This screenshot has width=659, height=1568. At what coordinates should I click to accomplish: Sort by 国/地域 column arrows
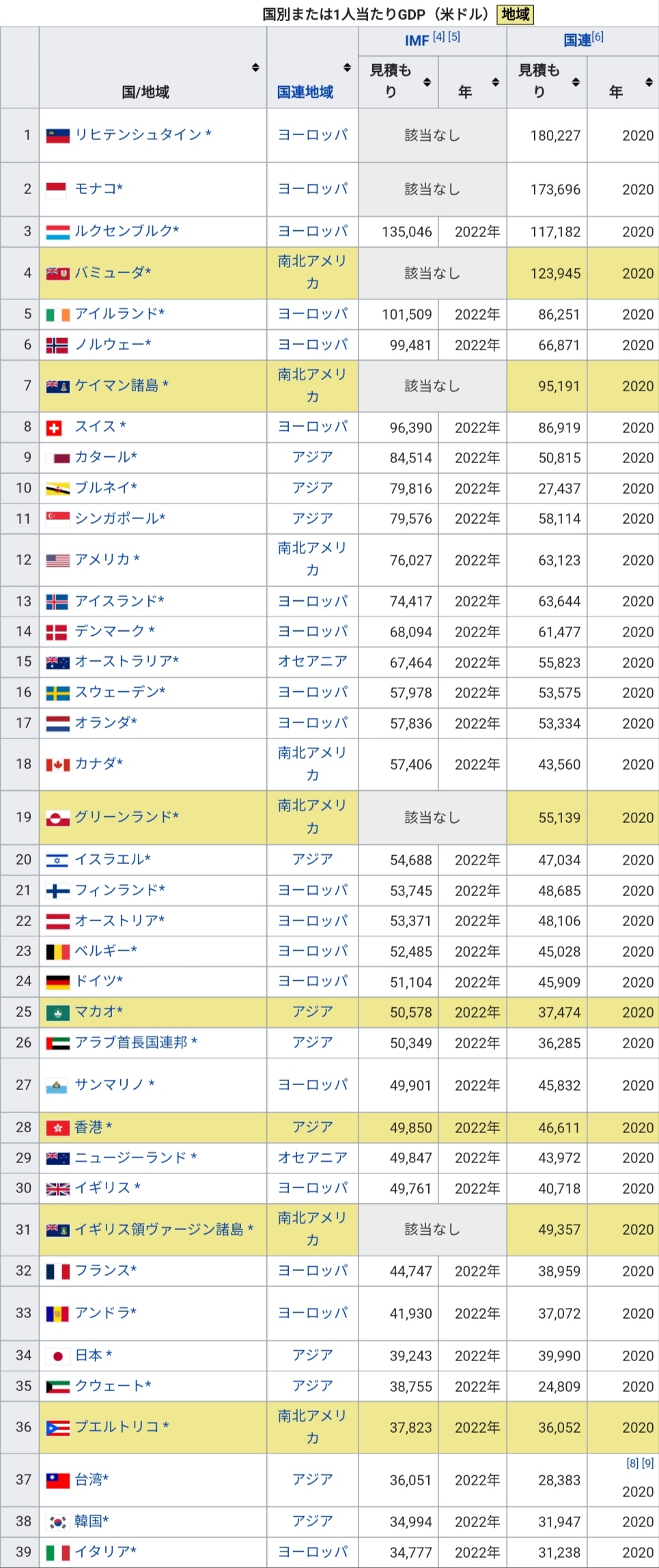[x=255, y=68]
